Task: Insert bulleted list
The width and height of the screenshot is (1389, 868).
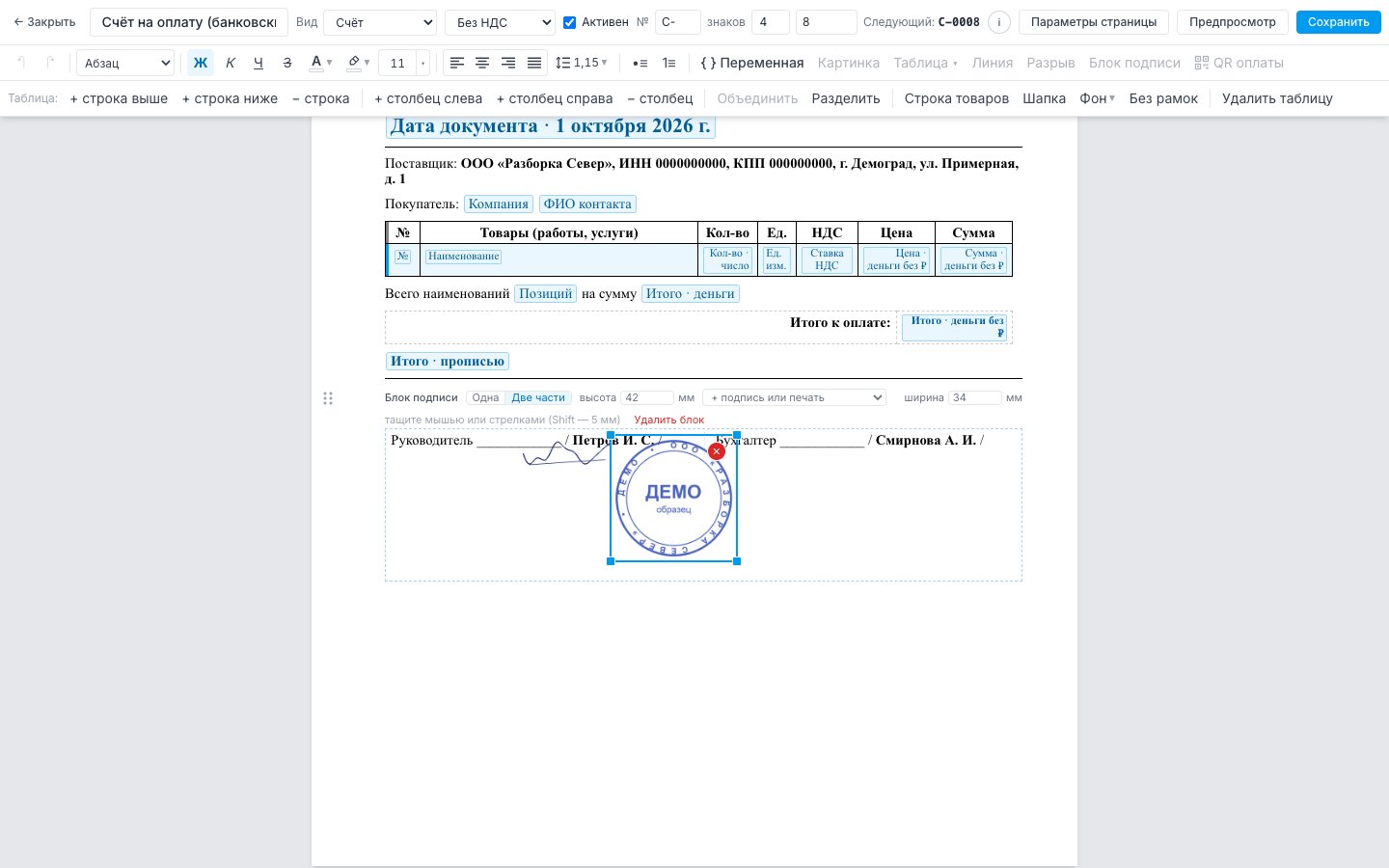Action: click(x=640, y=63)
